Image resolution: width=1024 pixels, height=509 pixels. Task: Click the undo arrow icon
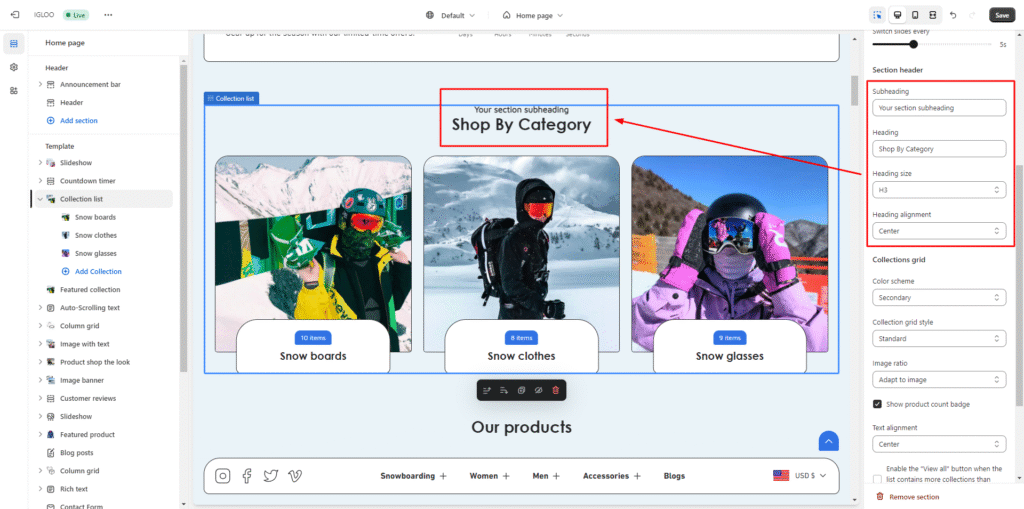coord(953,15)
